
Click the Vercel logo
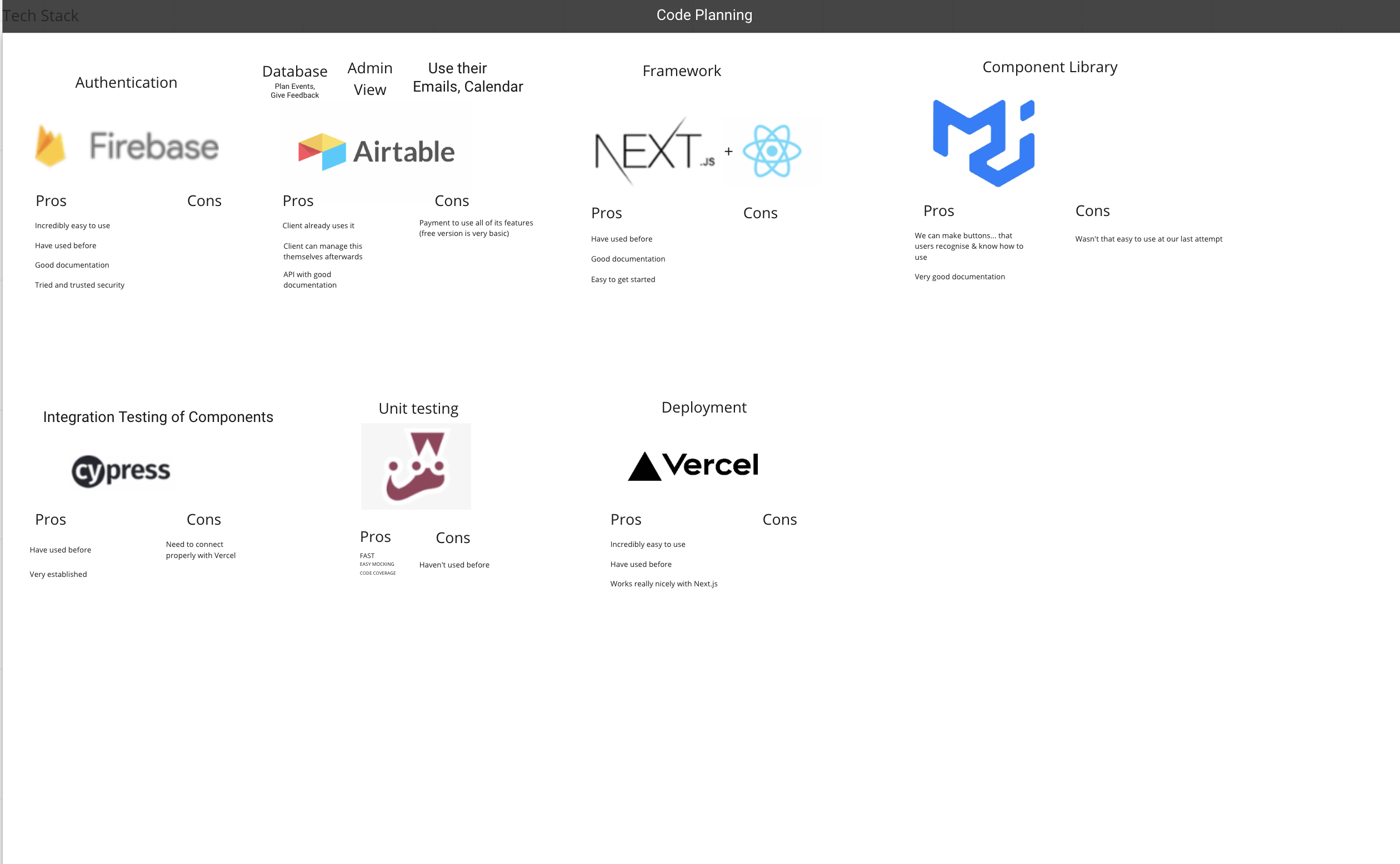(x=693, y=466)
